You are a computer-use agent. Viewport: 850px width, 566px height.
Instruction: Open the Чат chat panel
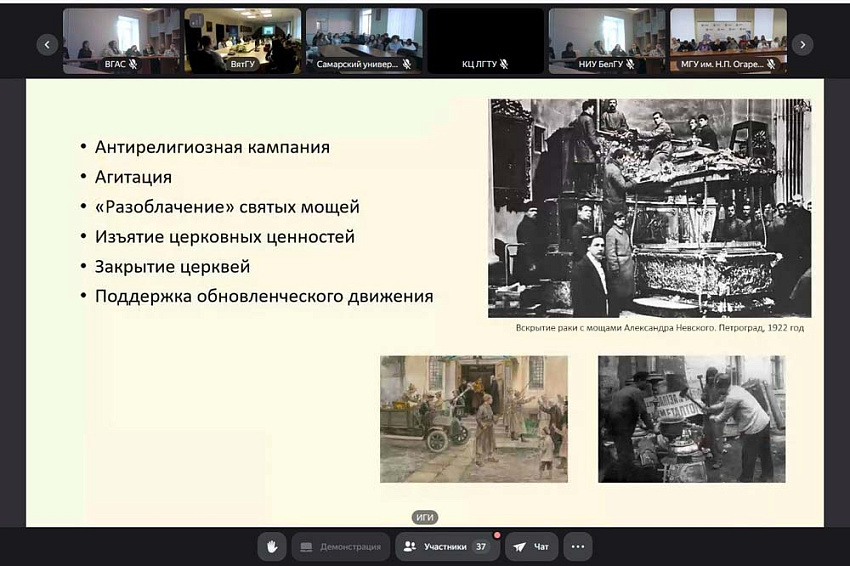(531, 547)
